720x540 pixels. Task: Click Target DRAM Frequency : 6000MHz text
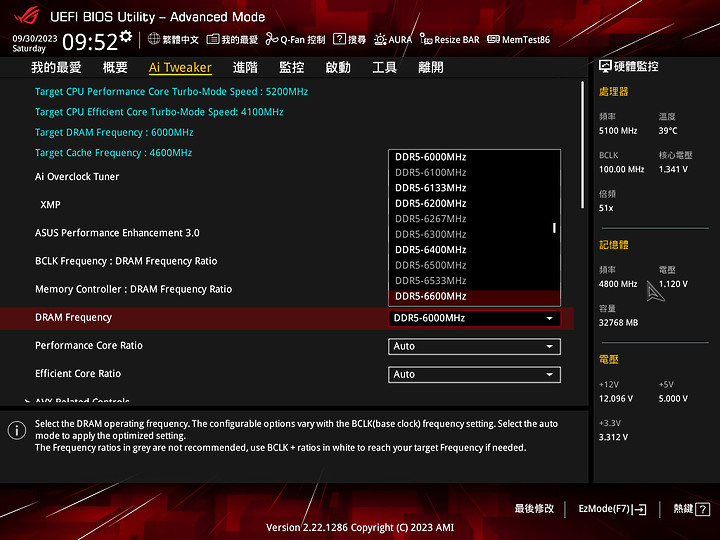coord(114,132)
